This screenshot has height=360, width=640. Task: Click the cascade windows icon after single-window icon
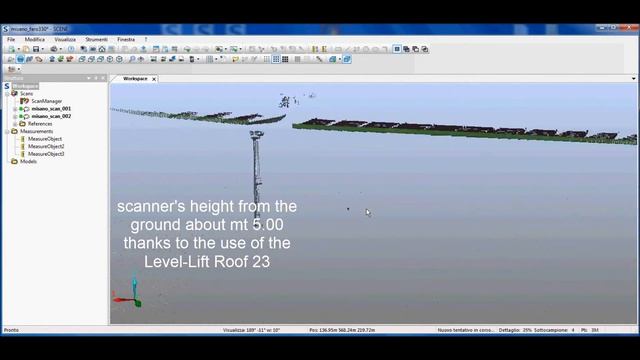pos(407,49)
